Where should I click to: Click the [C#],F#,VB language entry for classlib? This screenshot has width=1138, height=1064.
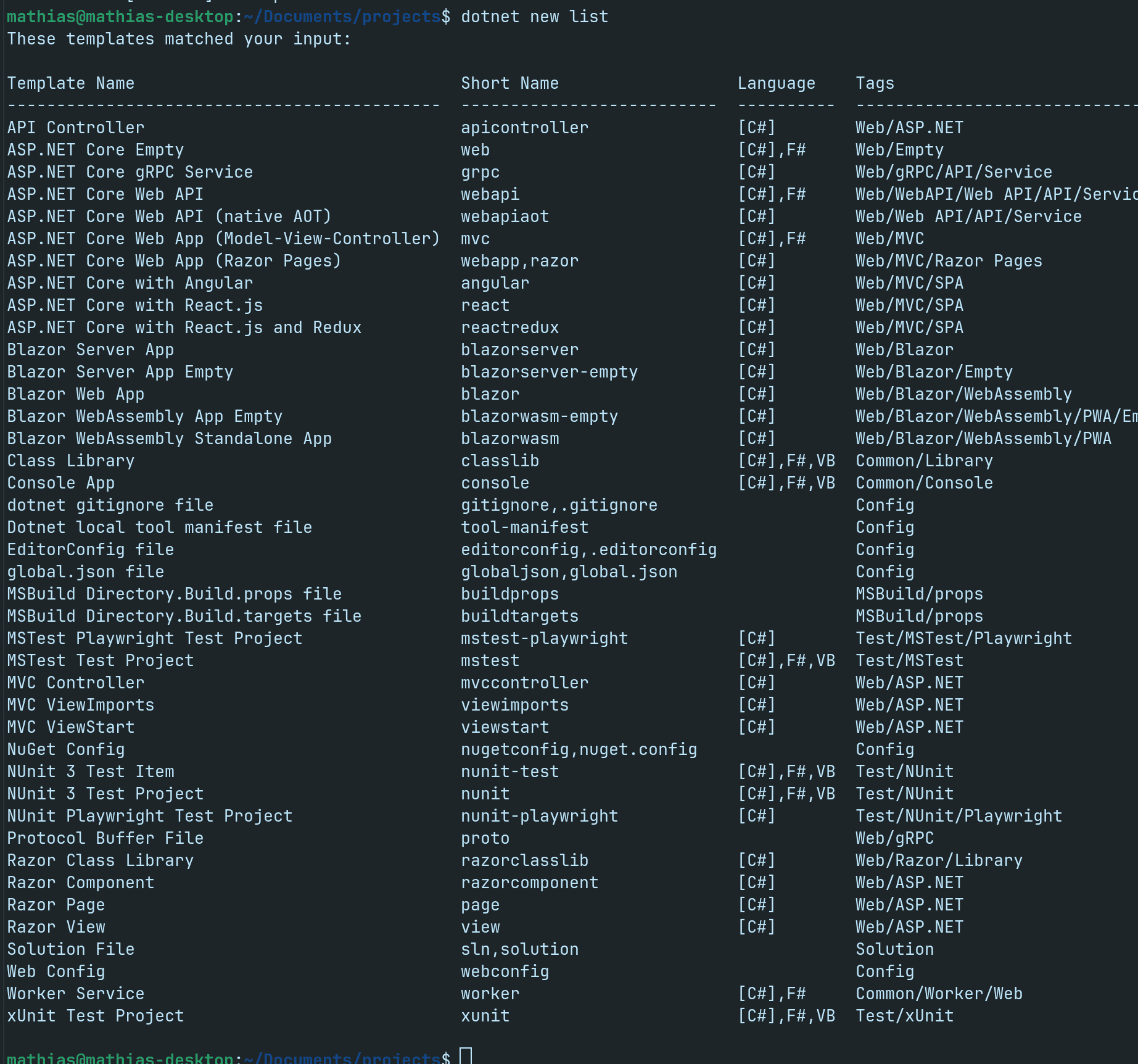click(788, 460)
